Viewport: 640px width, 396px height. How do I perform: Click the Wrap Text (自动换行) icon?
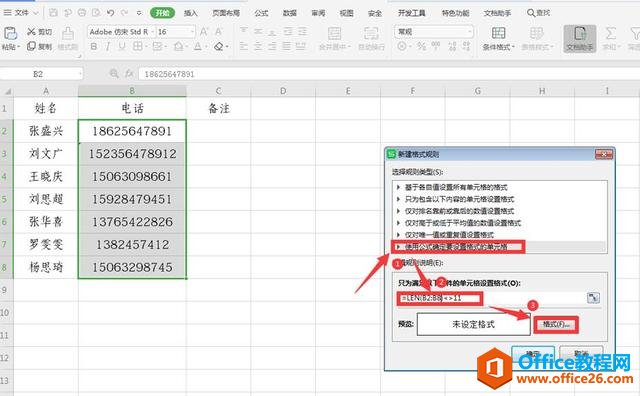pos(371,33)
